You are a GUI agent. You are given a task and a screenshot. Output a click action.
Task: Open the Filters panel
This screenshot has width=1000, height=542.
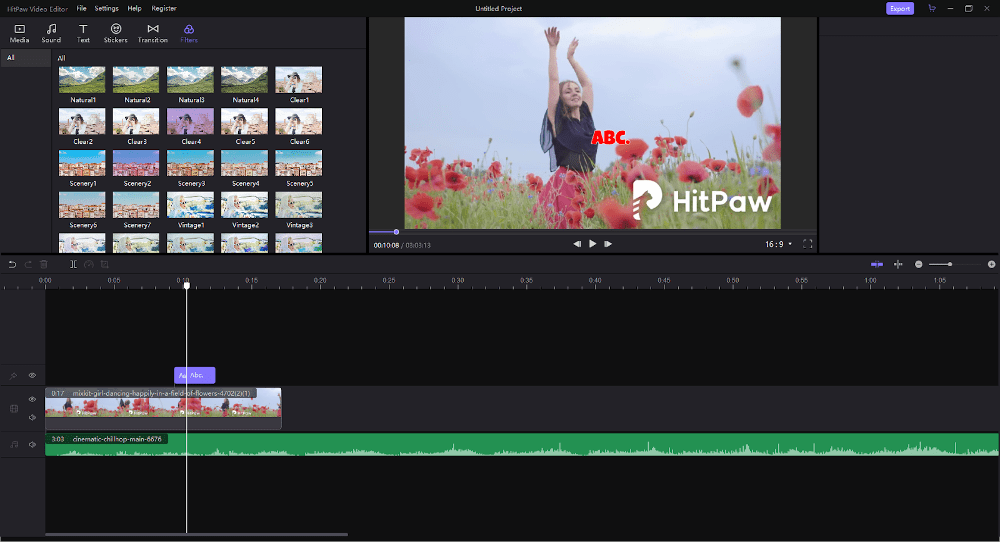point(189,33)
